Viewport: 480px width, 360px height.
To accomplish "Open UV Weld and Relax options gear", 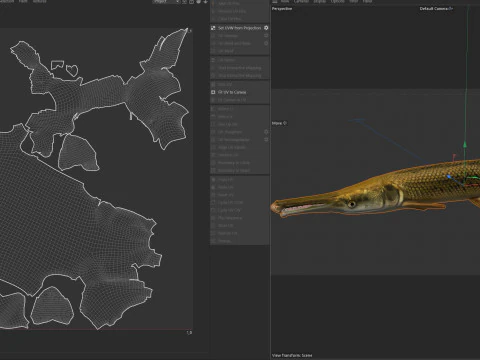I will pyautogui.click(x=266, y=43).
